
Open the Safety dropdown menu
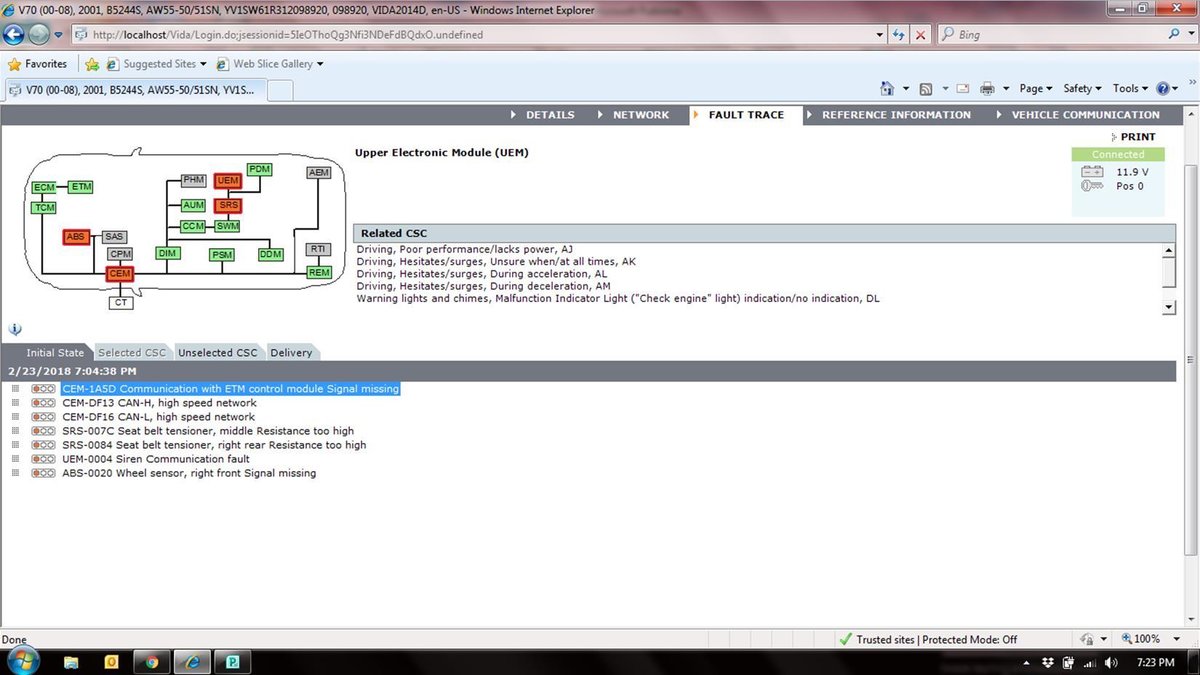point(1082,89)
